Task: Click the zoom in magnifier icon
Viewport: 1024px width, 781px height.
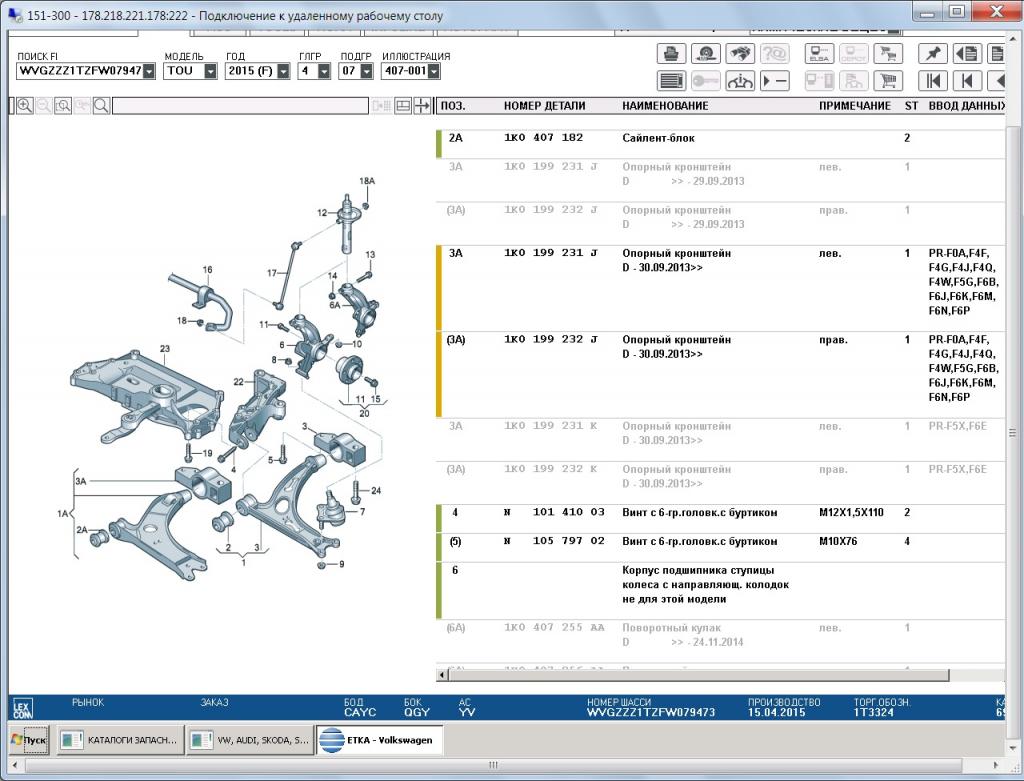Action: 25,106
